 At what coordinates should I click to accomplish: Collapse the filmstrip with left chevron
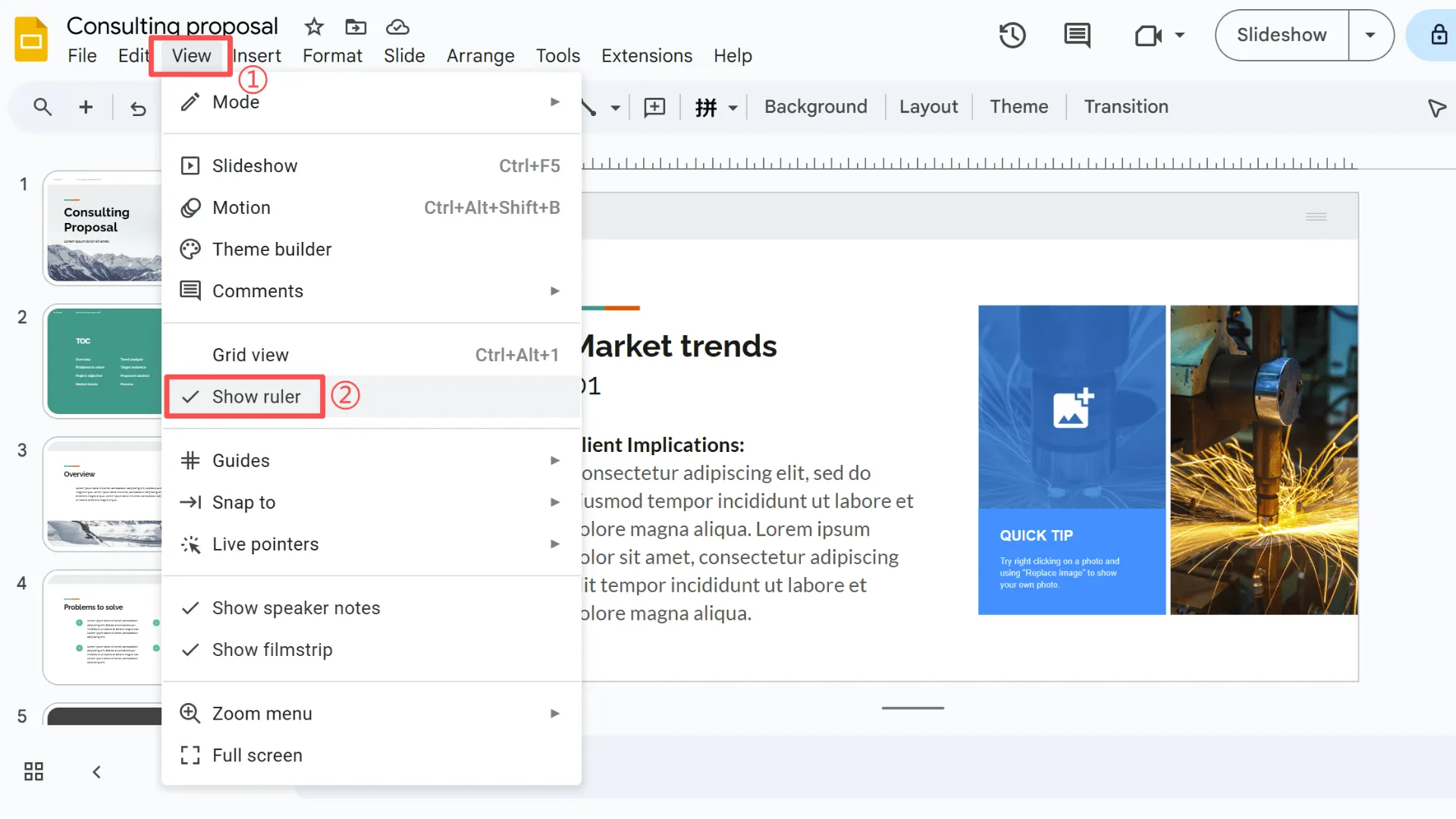[96, 771]
